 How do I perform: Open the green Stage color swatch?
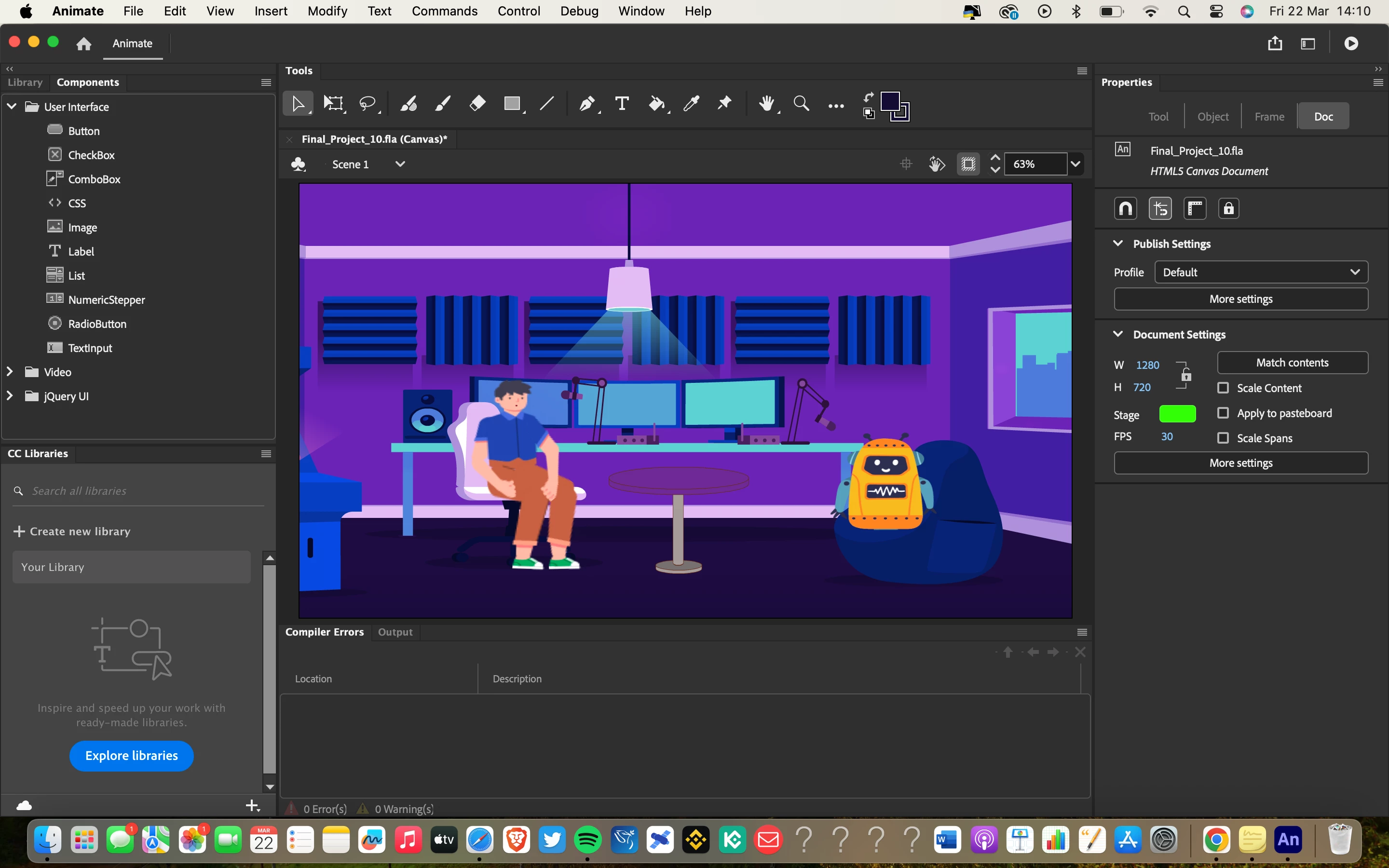[x=1177, y=414]
